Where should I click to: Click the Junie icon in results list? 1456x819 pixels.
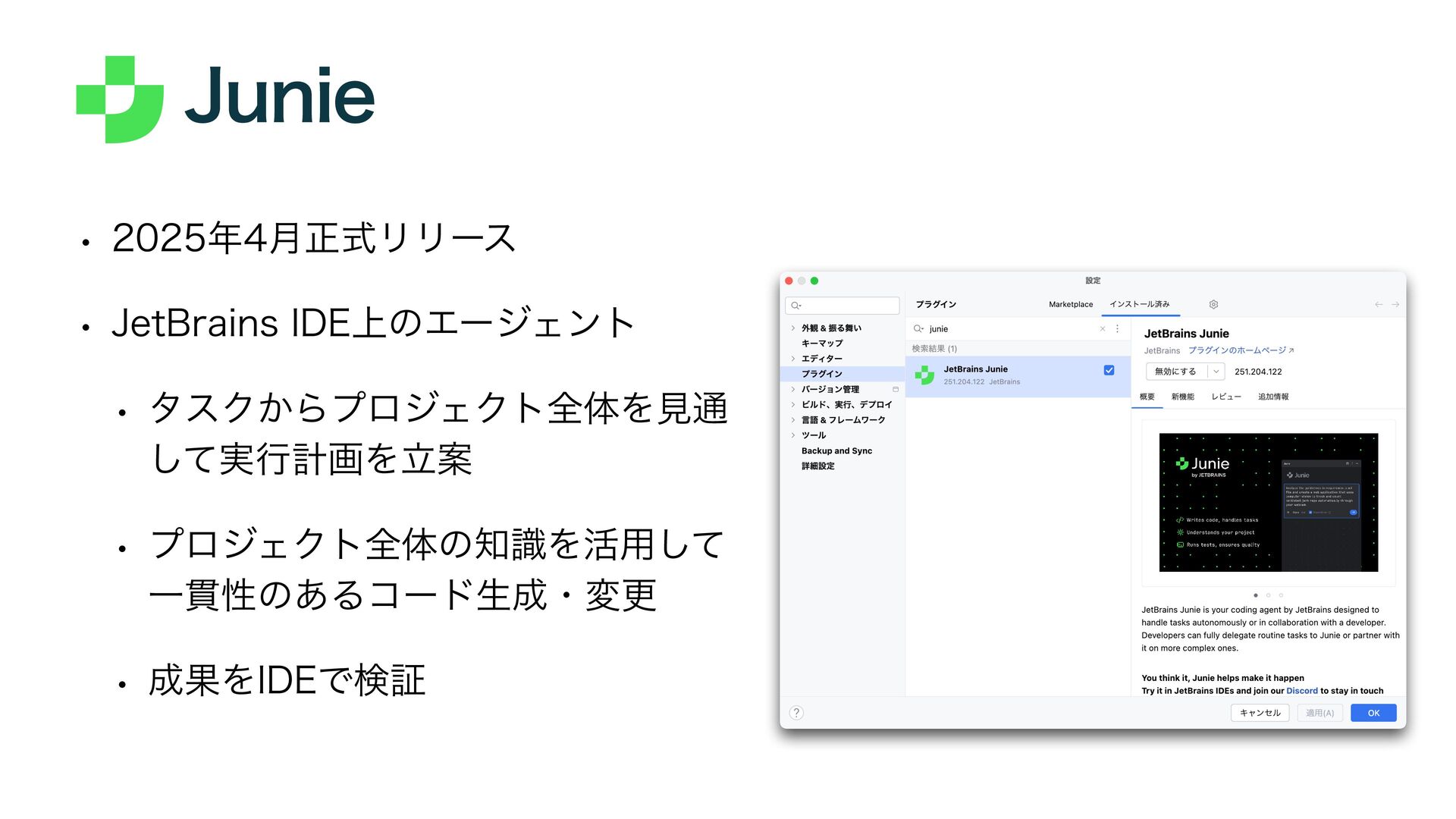(x=924, y=375)
